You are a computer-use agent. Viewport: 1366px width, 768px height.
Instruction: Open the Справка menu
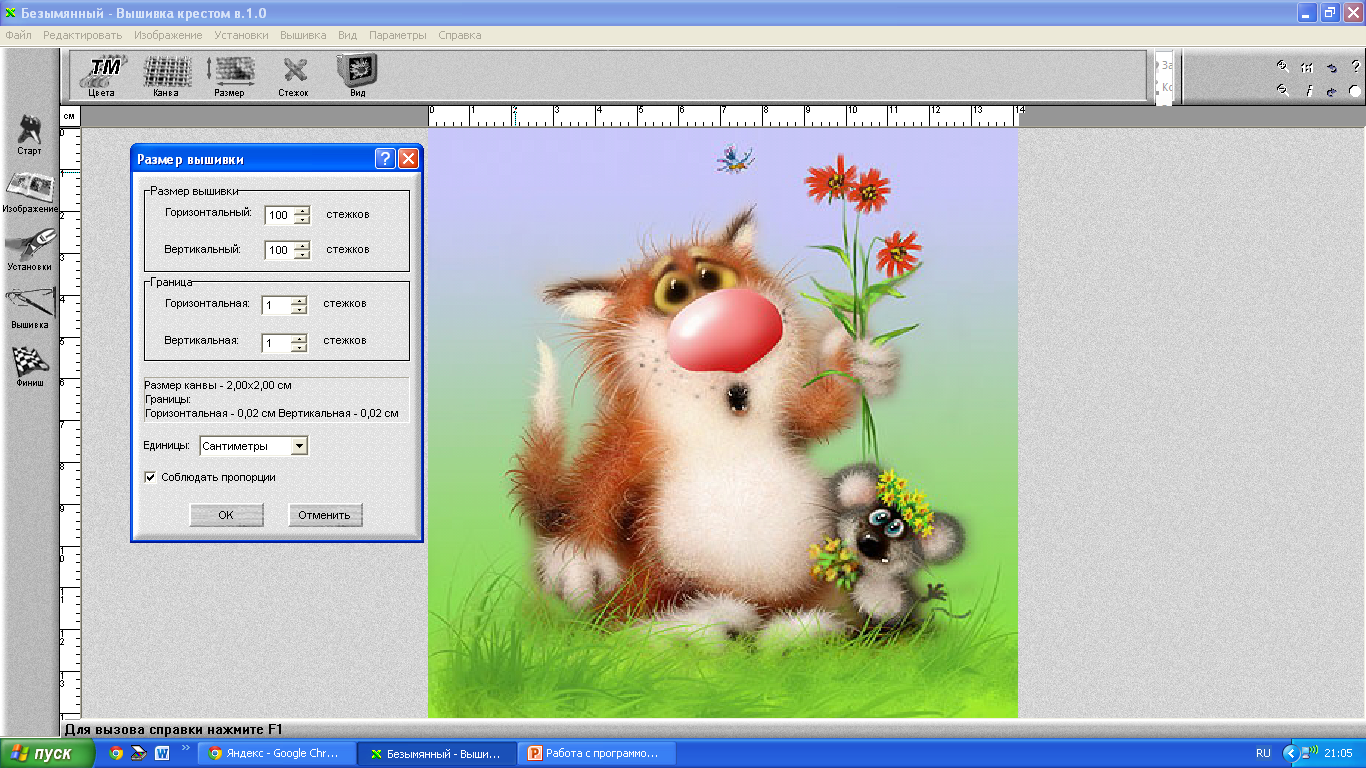[460, 35]
